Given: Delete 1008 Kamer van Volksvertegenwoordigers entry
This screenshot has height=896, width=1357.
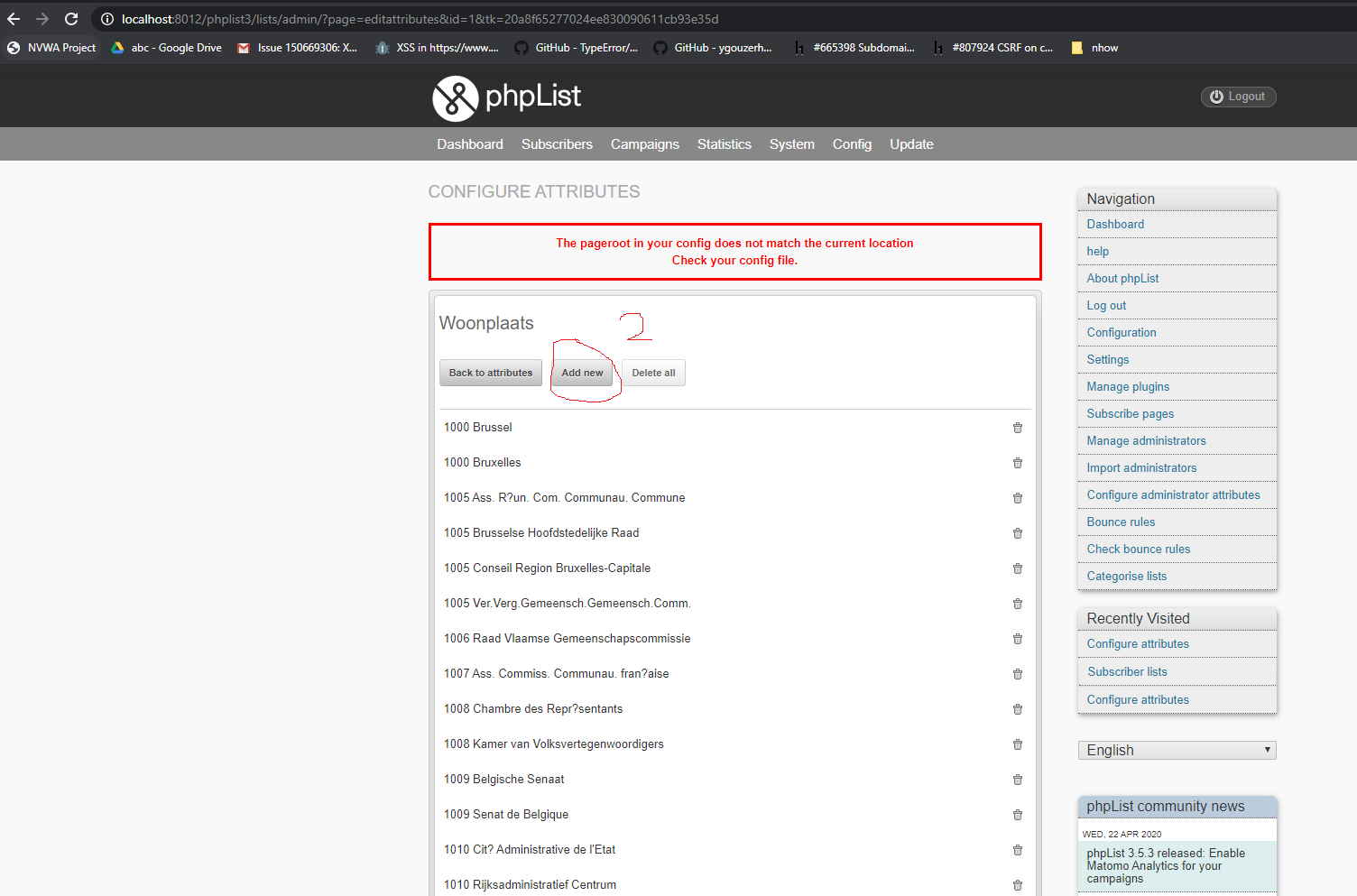Looking at the screenshot, I should coord(1017,744).
